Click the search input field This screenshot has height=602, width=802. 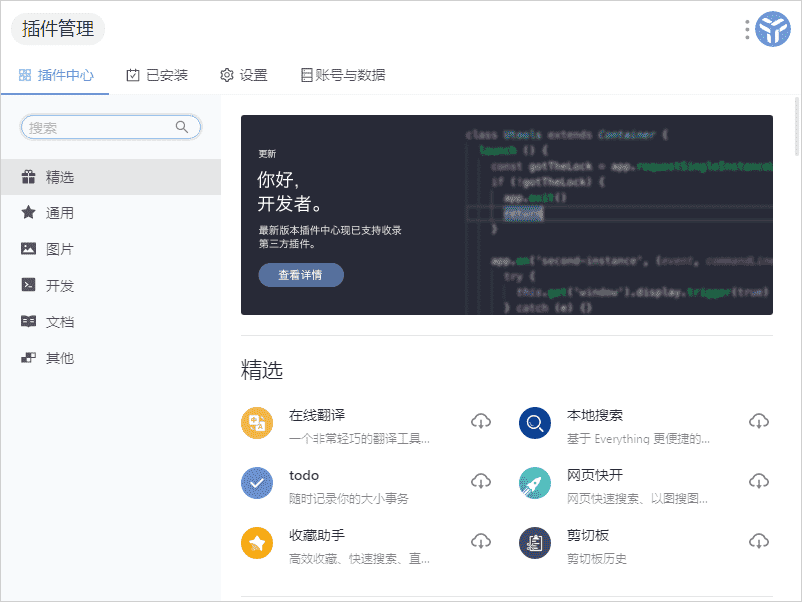coord(110,127)
